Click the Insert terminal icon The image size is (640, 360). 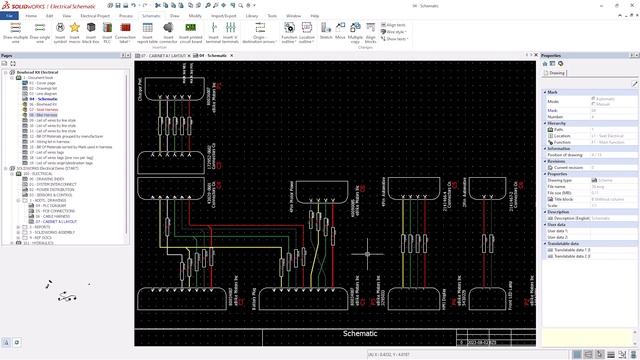point(213,27)
